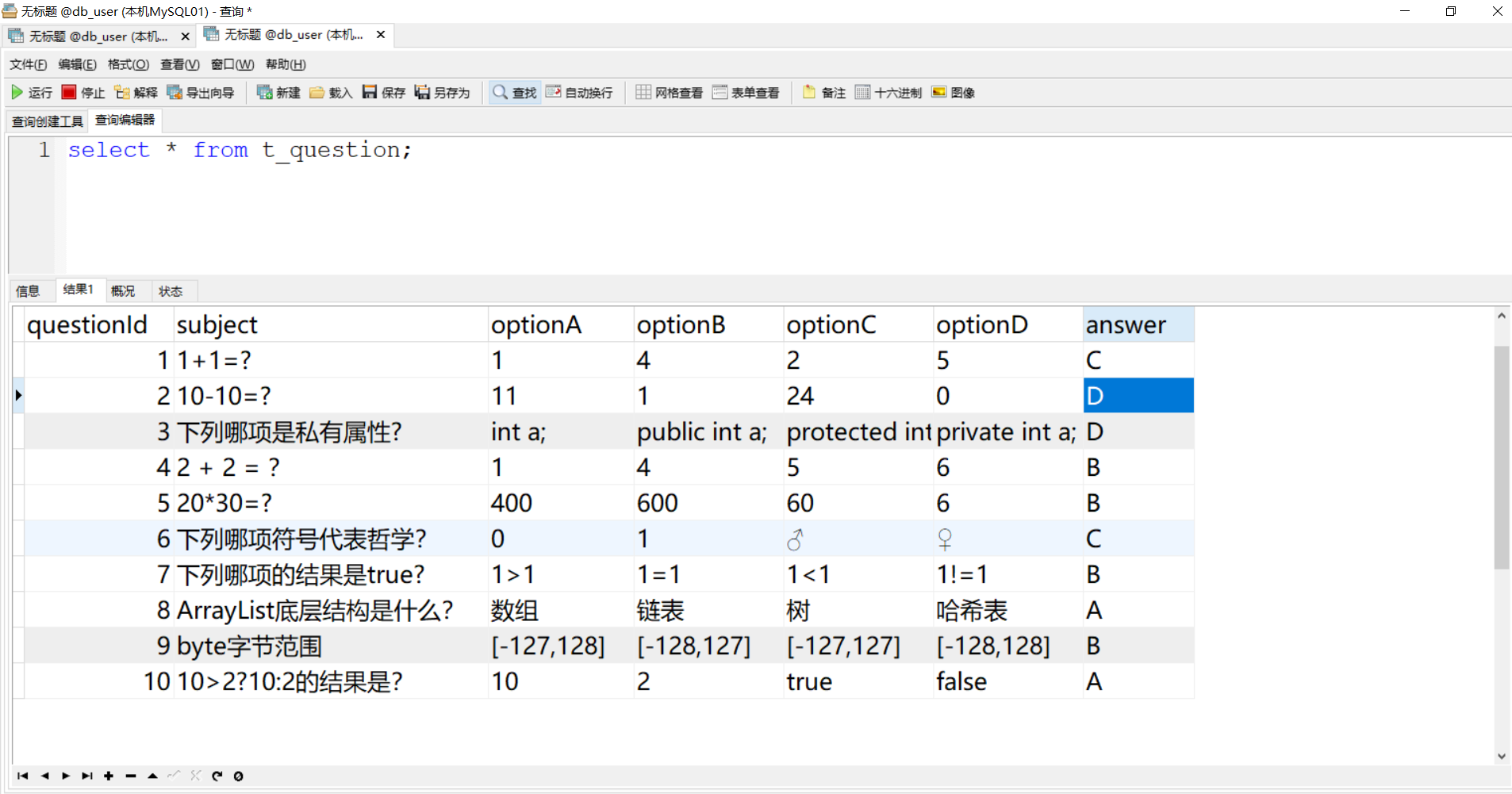Open the 图像 image view

[x=954, y=93]
